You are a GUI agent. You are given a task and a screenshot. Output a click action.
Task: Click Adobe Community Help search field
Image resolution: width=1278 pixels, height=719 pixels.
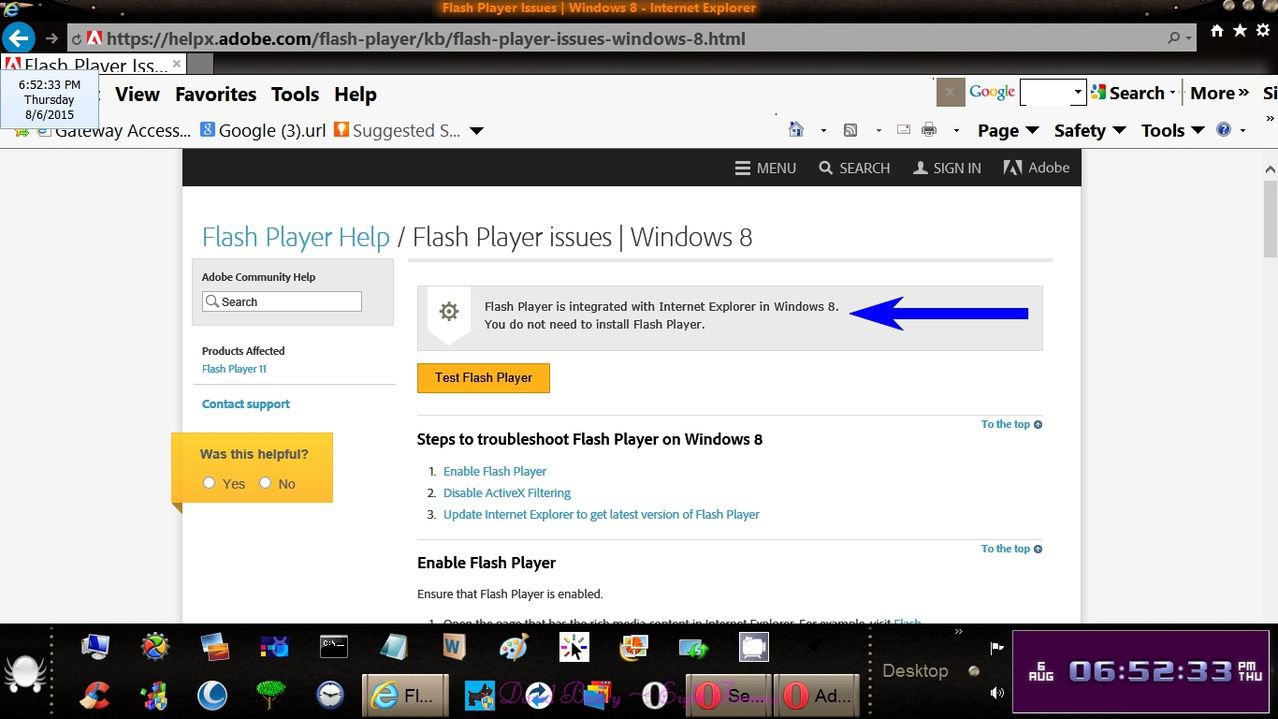coord(282,301)
